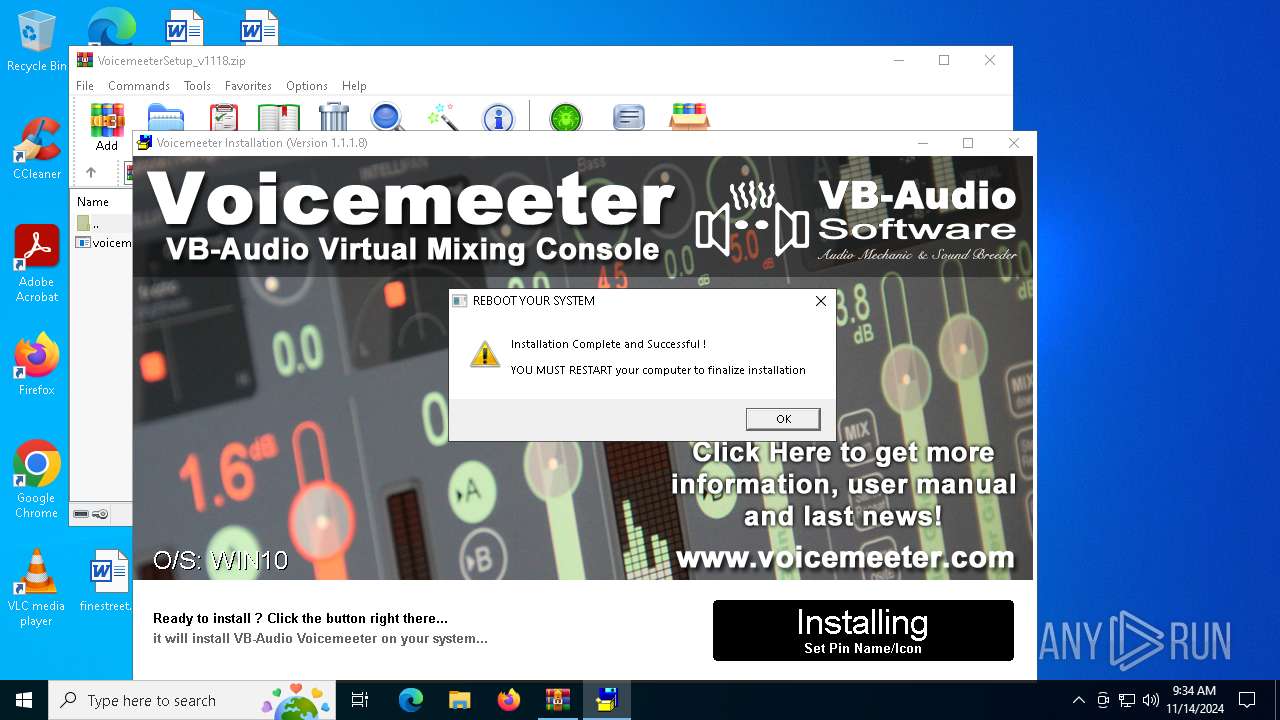The image size is (1280, 720).
Task: Select the voicemeeter file entry in WinRAR
Action: (104, 242)
